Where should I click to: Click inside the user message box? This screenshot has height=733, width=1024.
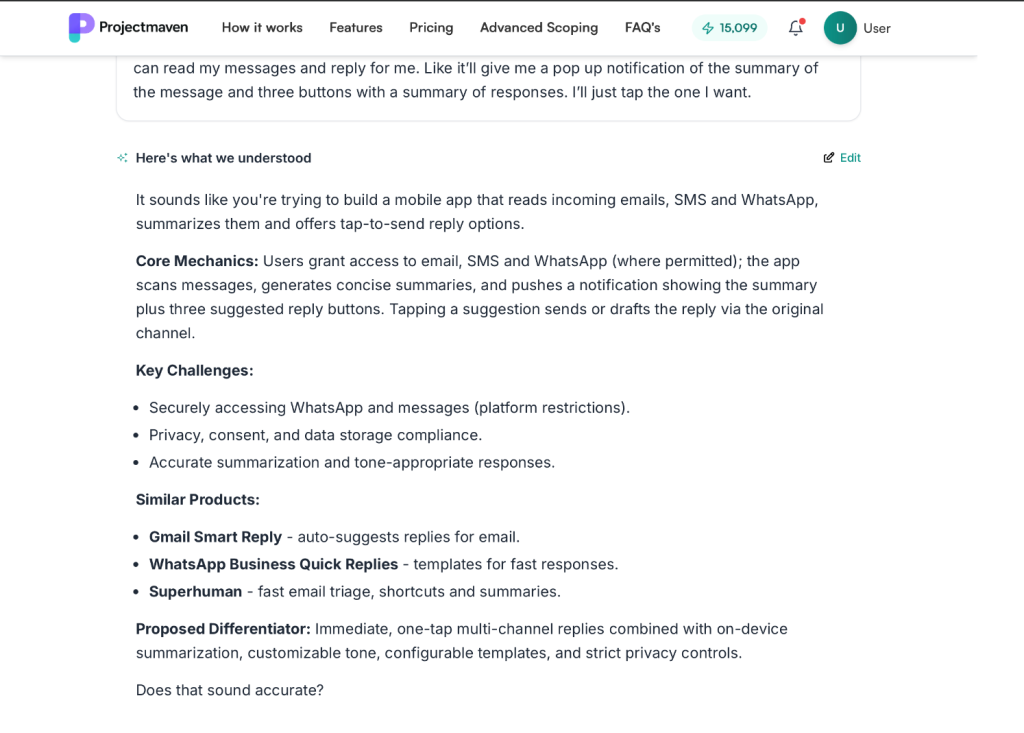[x=488, y=80]
